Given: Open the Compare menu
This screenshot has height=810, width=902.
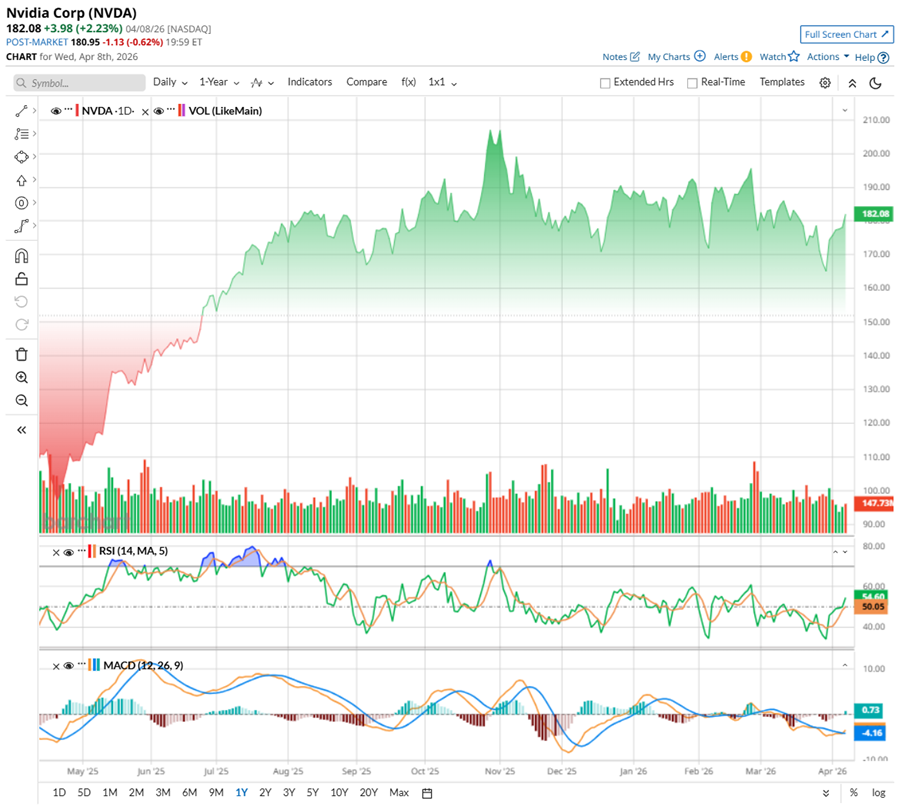Looking at the screenshot, I should click(366, 82).
